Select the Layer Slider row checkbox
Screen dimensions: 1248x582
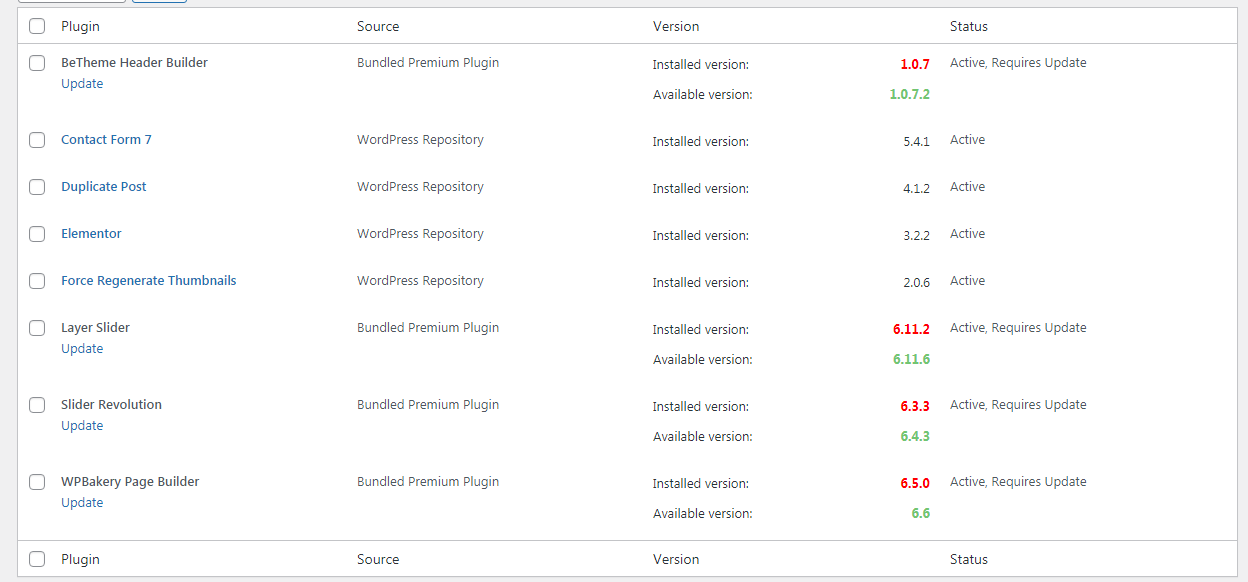[37, 328]
